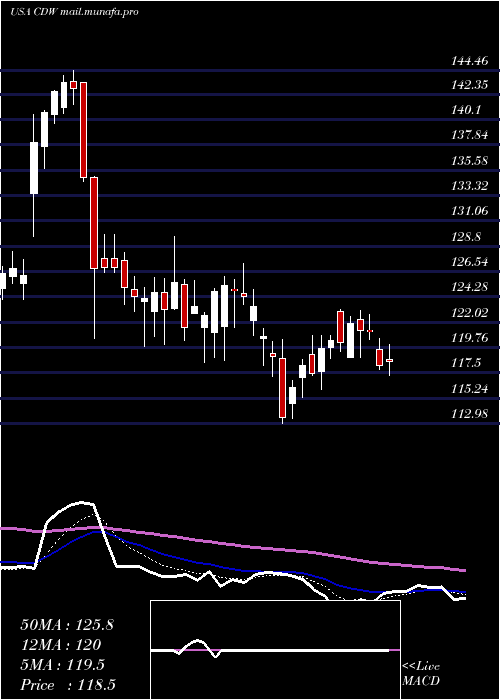Click the 115.24 price axis label
Viewport: 500px width, 700px height.
(469, 389)
